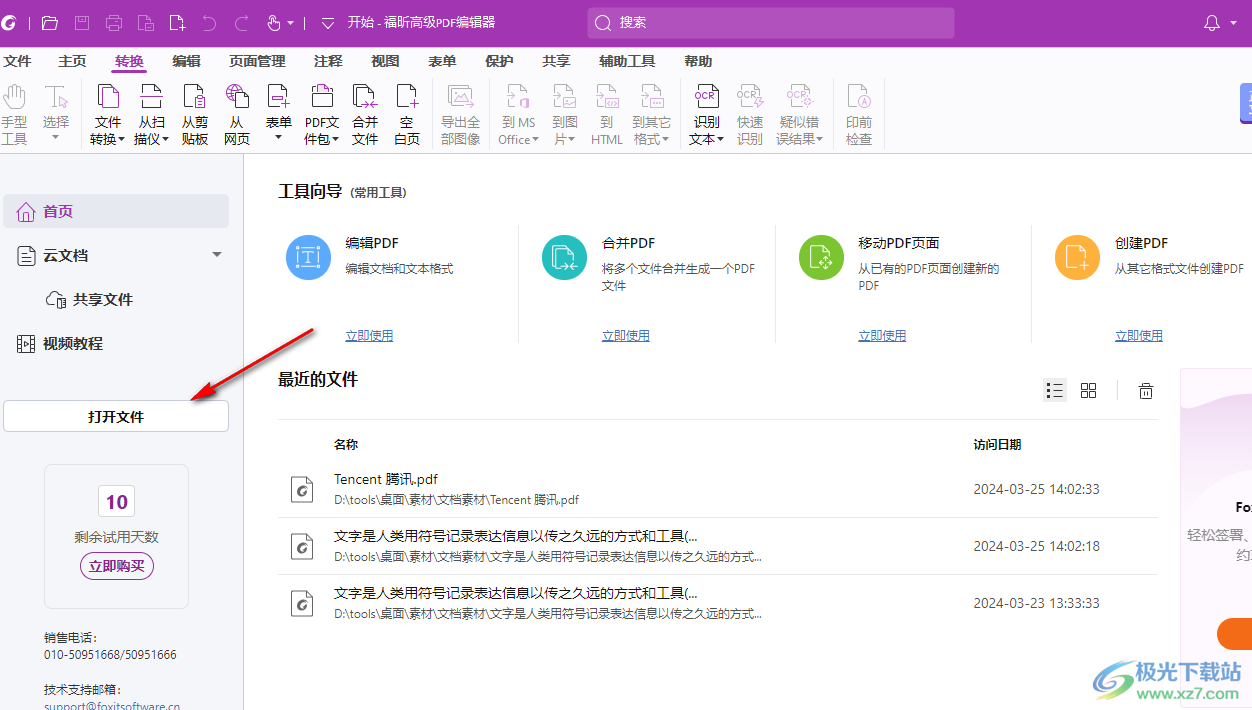Click the green 移动PDF页面 wizard icon
Image resolution: width=1252 pixels, height=710 pixels.
coord(821,258)
